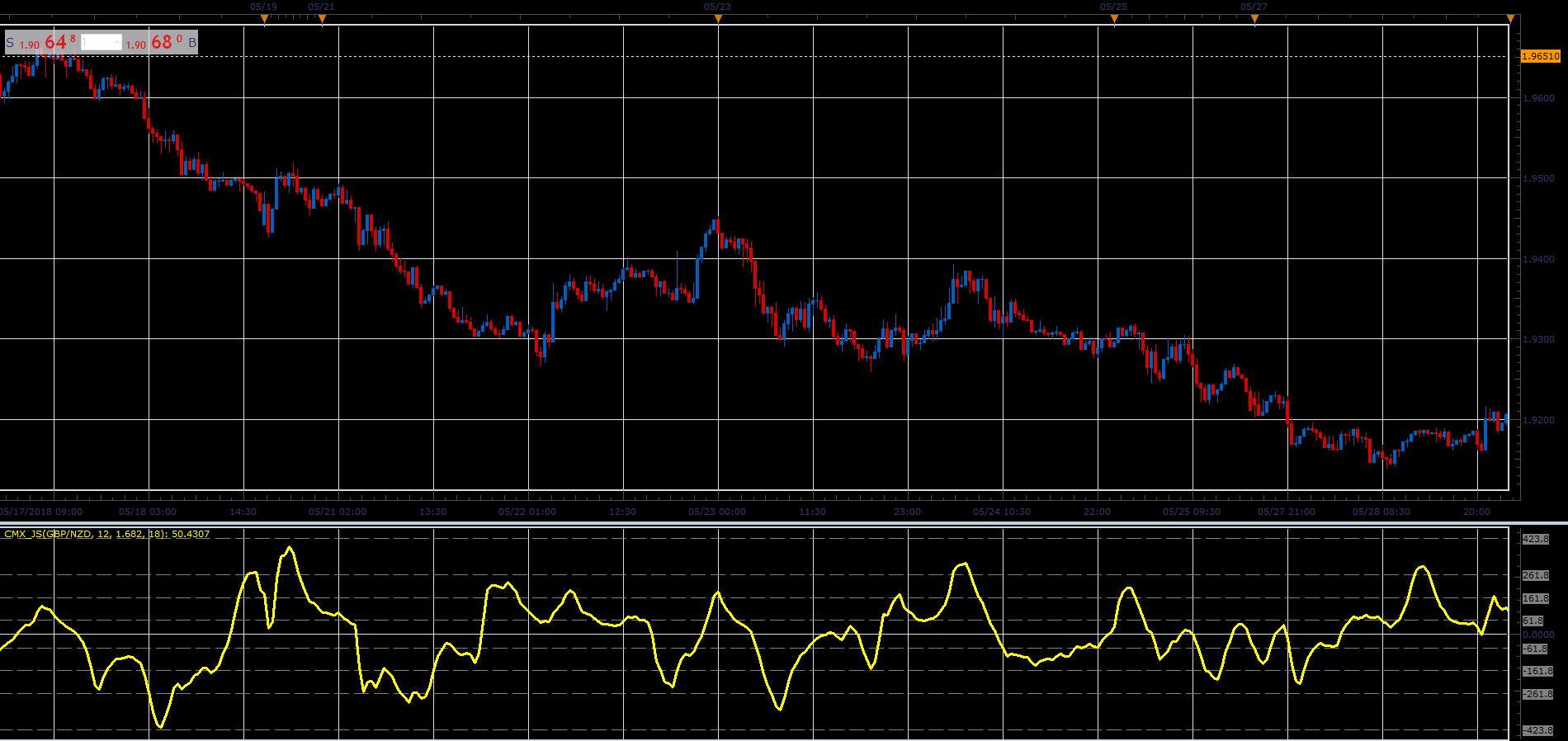Click the B buy button in quick-trade box
The height and width of the screenshot is (741, 1568).
(192, 43)
